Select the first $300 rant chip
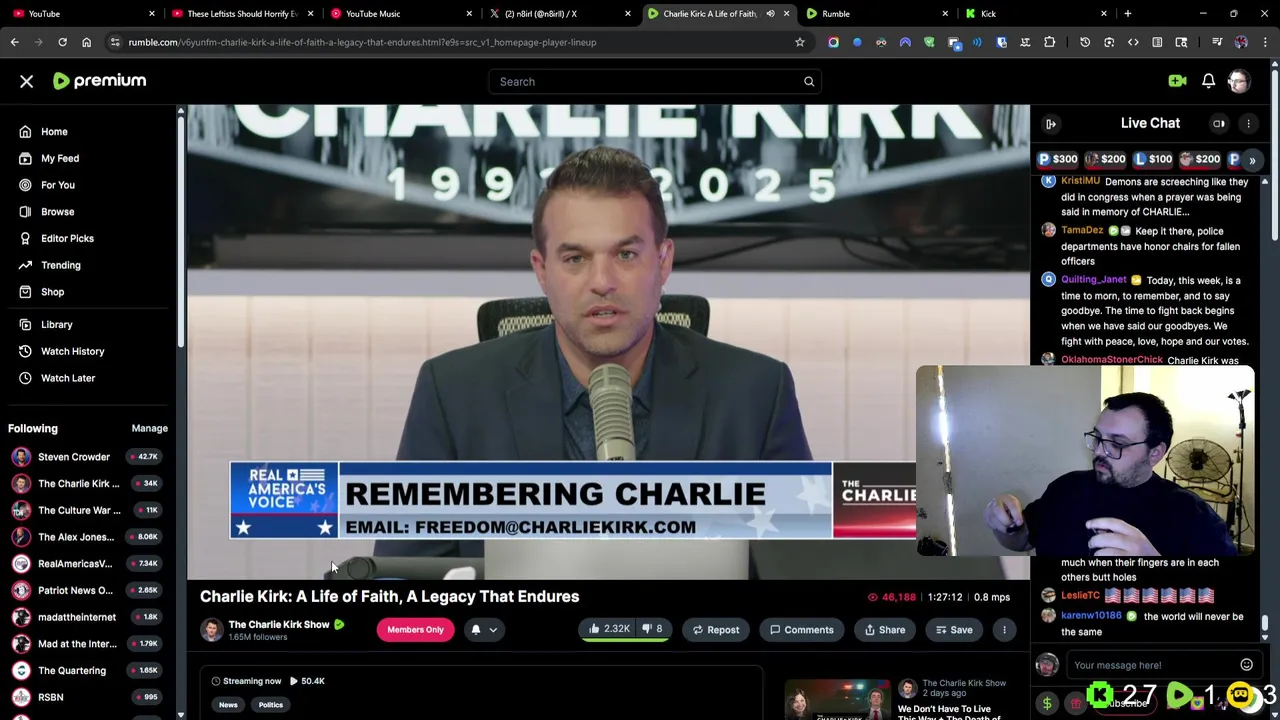Image resolution: width=1280 pixels, height=720 pixels. (x=1057, y=159)
